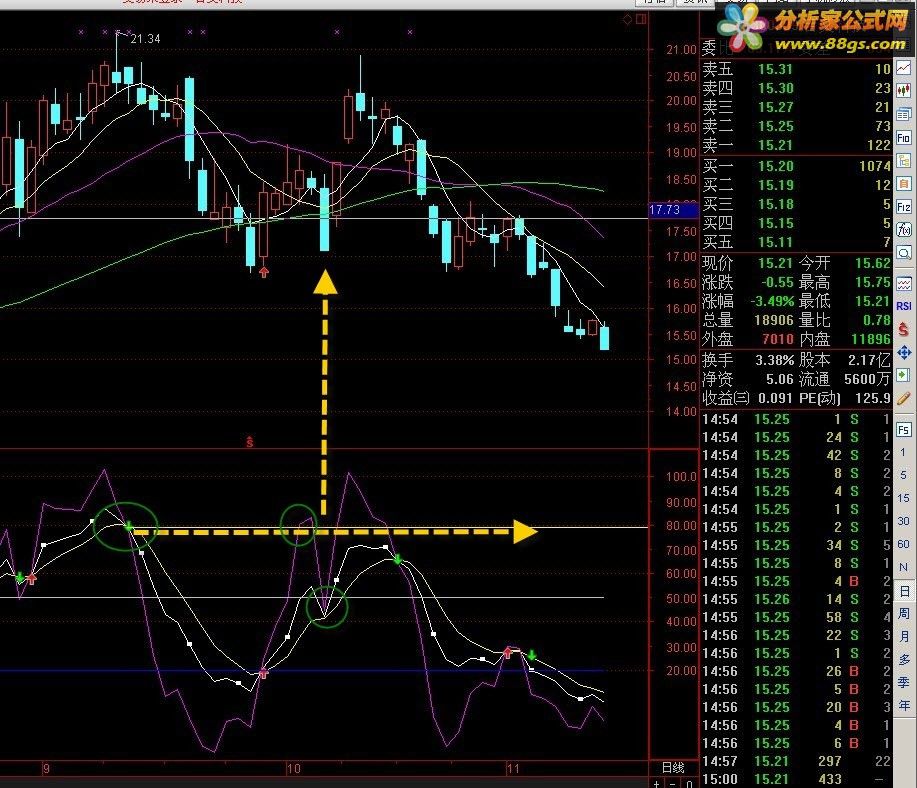Click the 涨幅 value -3.49%
Image resolution: width=917 pixels, height=788 pixels.
[x=771, y=301]
